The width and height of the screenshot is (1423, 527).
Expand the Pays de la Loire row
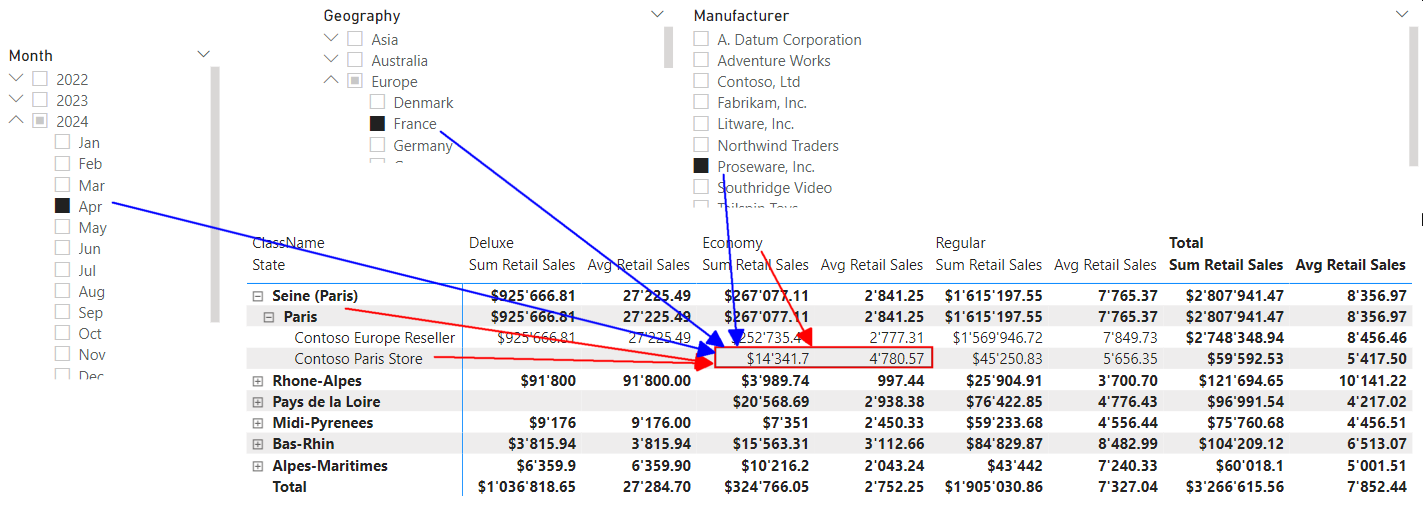tap(258, 402)
